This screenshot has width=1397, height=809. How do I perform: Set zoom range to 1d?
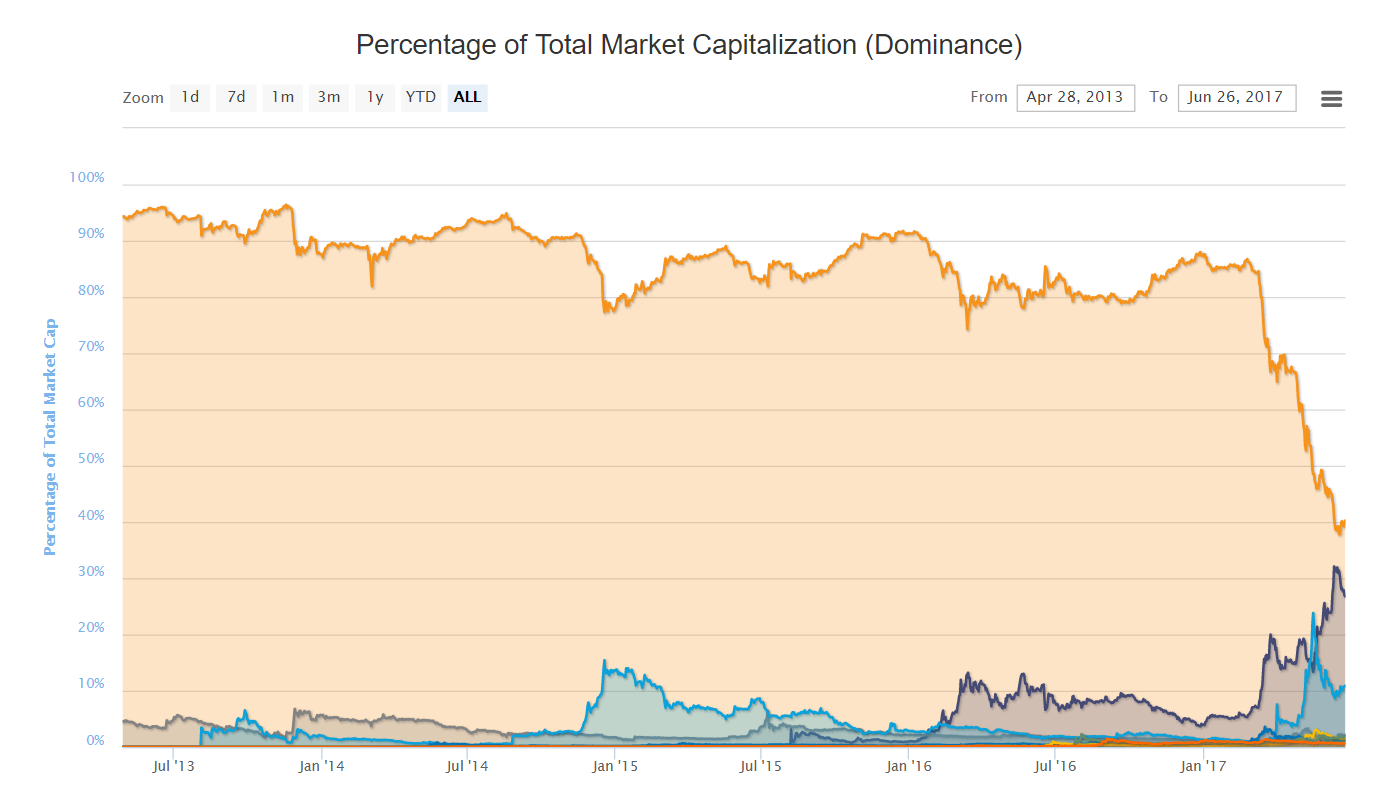(190, 97)
